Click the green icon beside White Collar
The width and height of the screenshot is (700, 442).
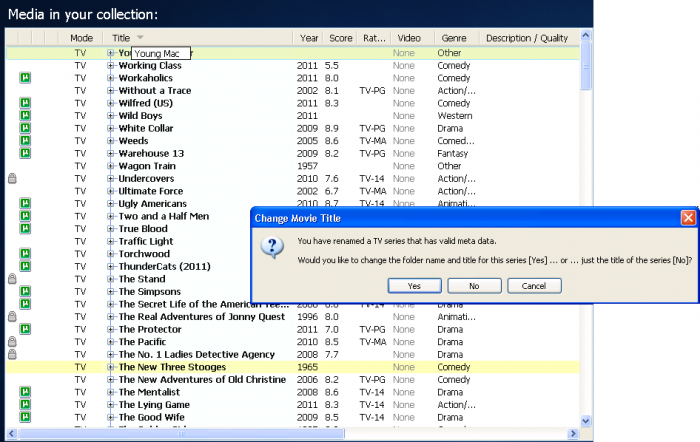pos(25,128)
